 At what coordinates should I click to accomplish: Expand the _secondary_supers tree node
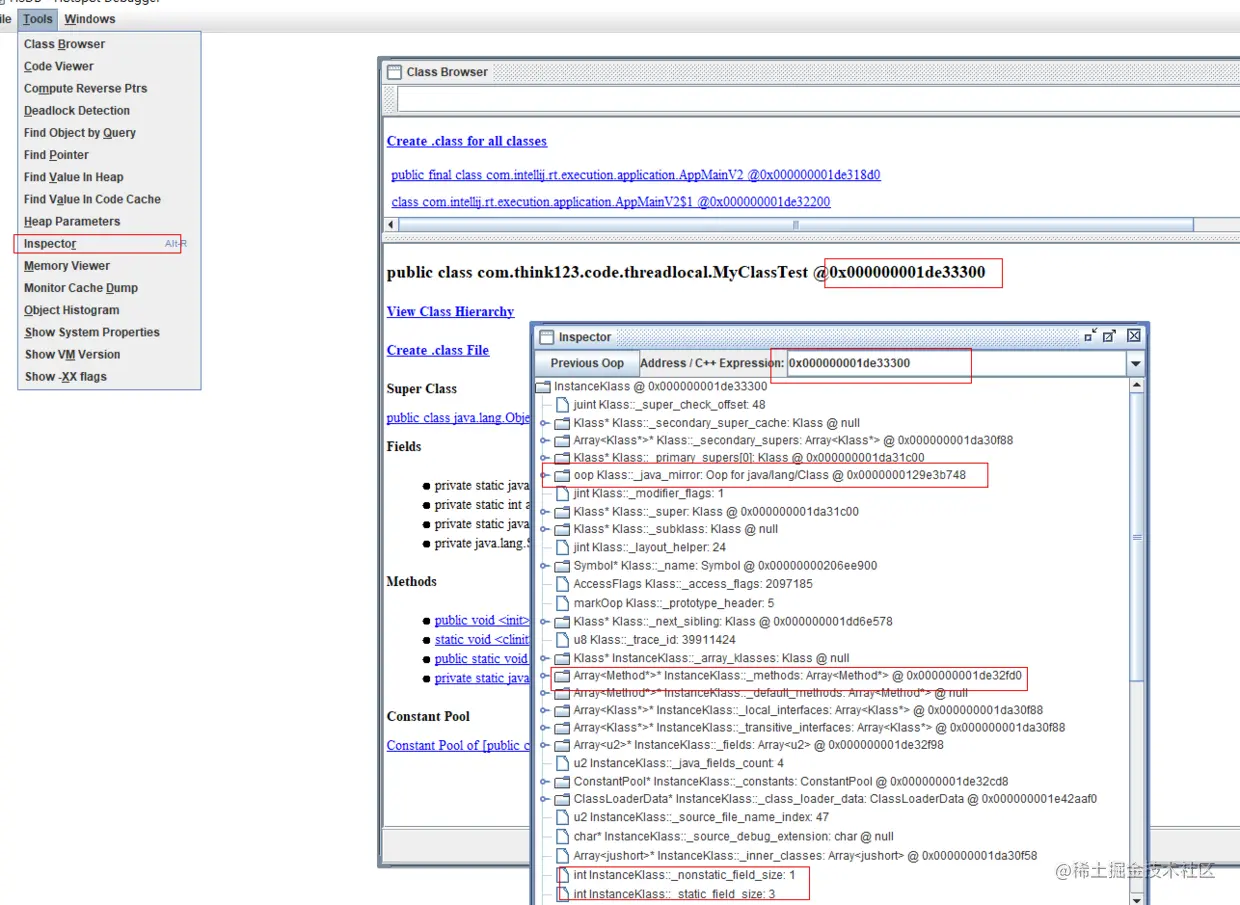click(544, 441)
